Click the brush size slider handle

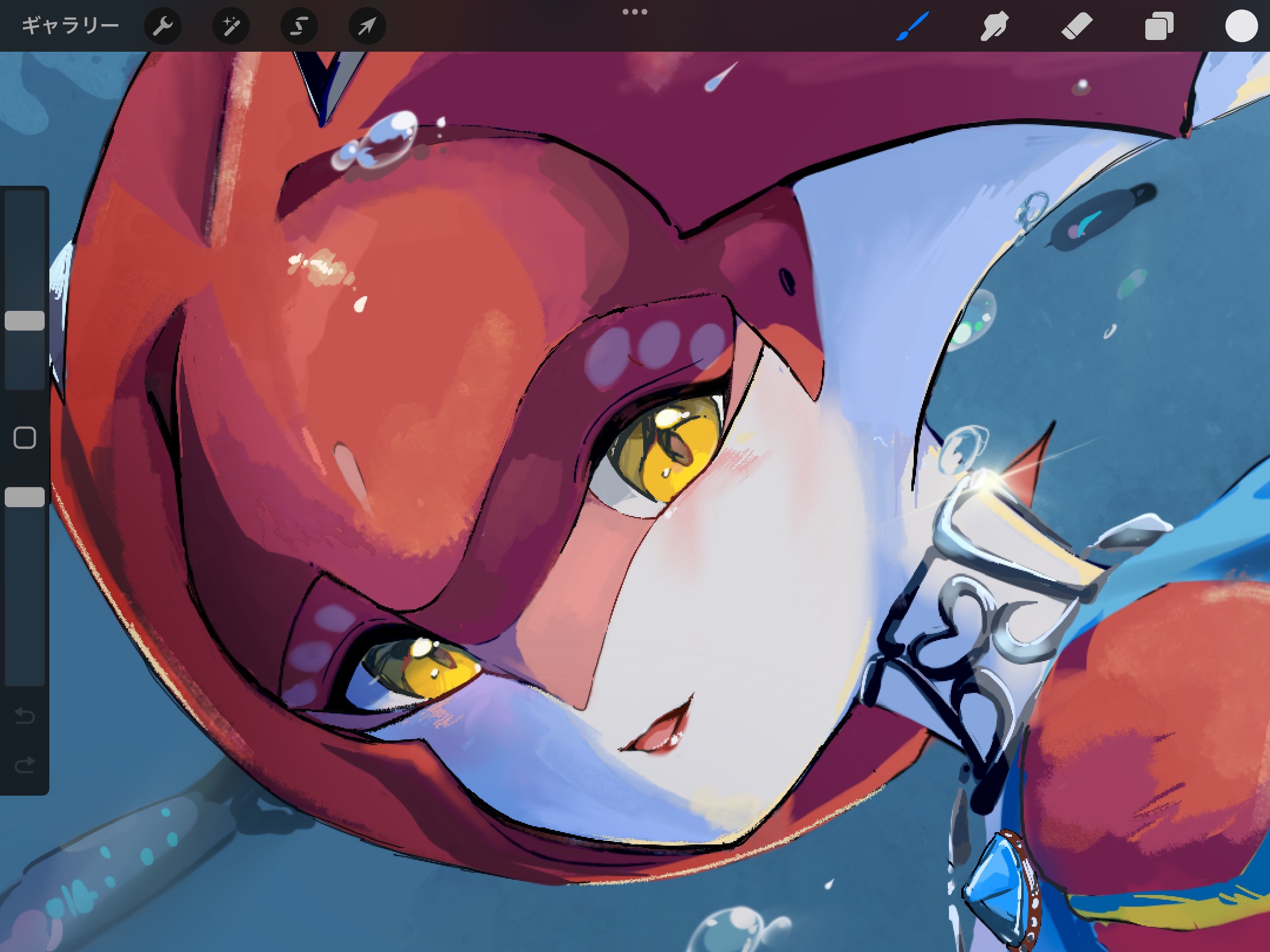coord(25,321)
